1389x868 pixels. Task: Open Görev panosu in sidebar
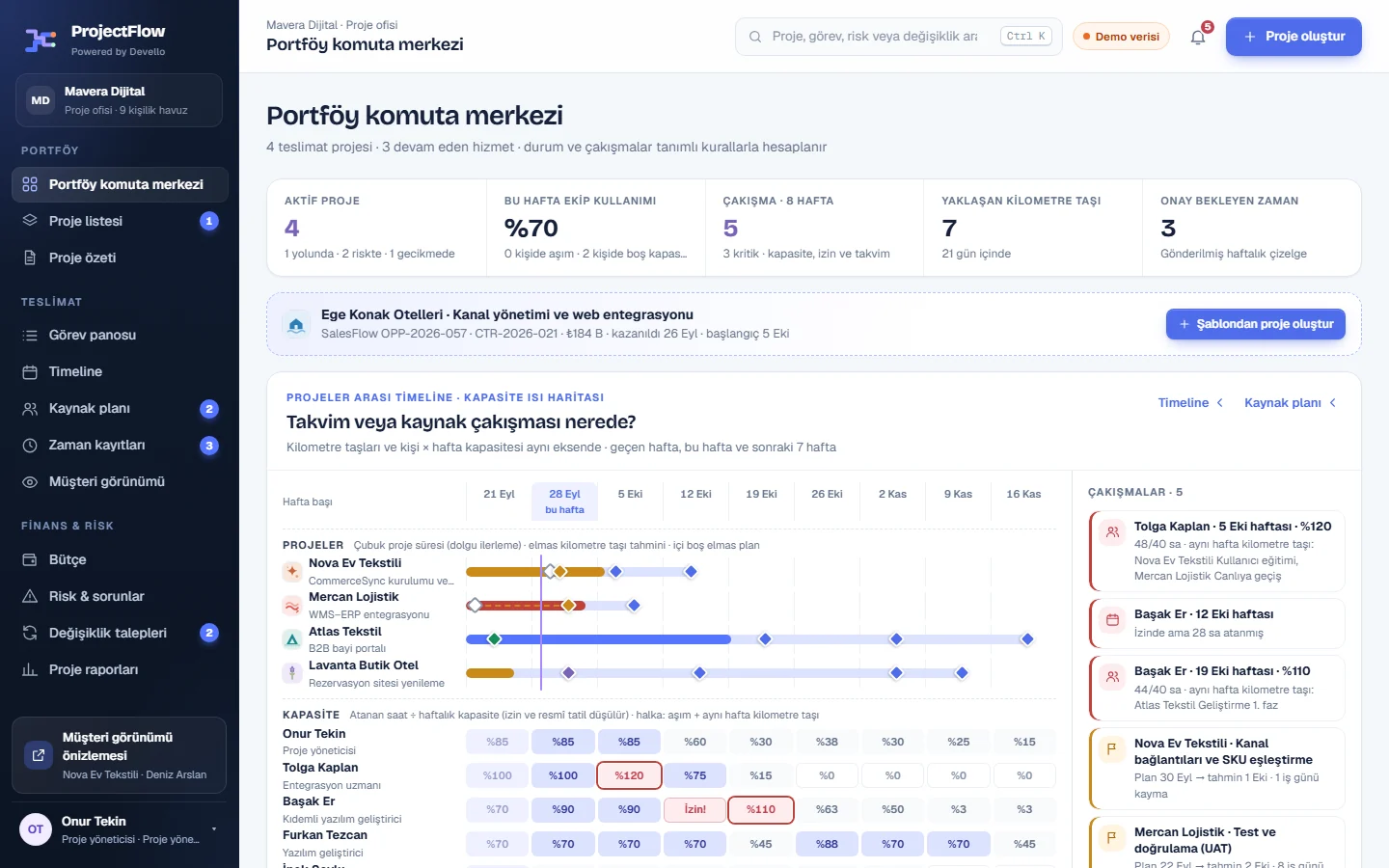120,335
